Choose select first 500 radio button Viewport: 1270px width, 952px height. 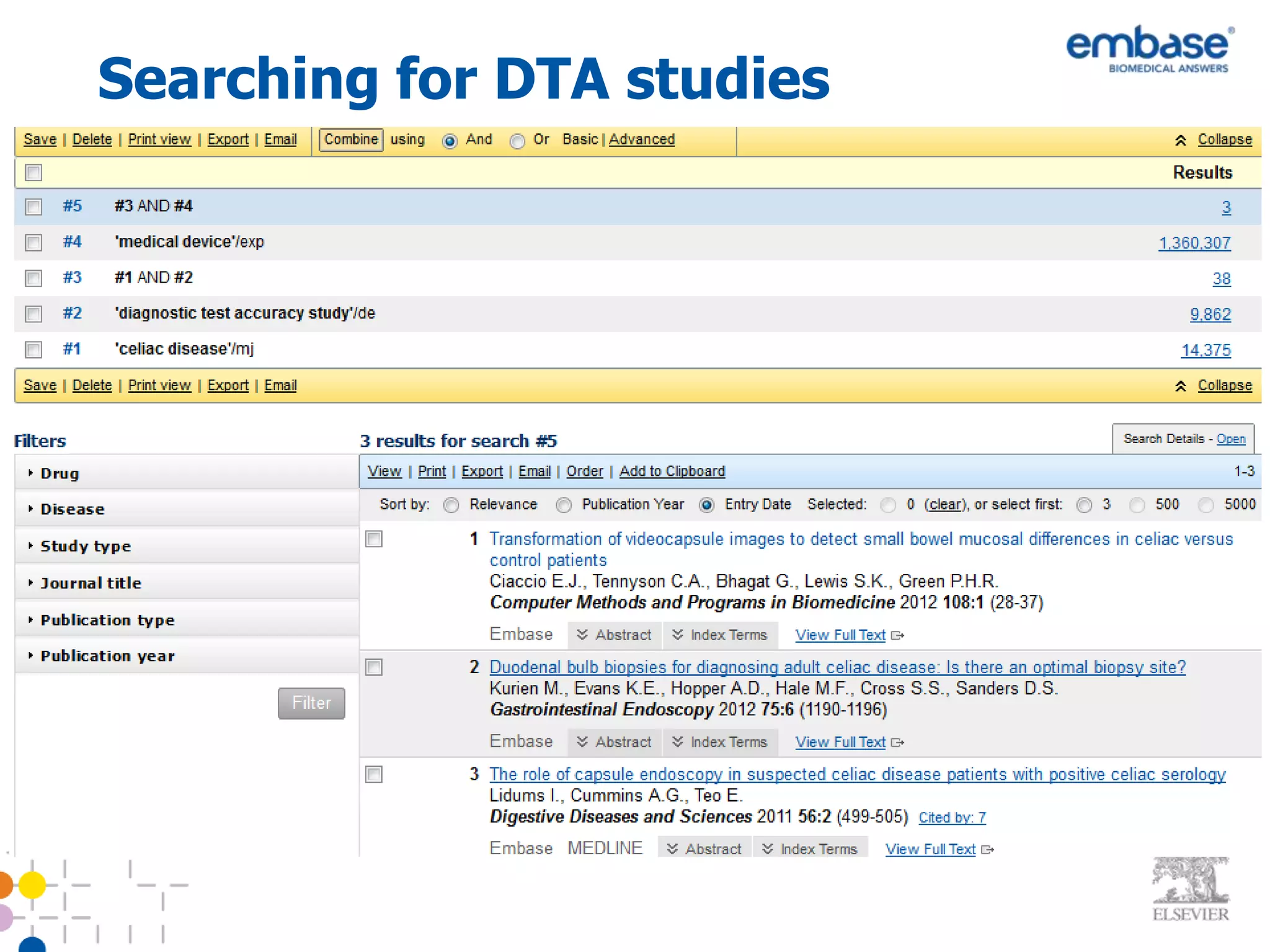click(x=1137, y=506)
